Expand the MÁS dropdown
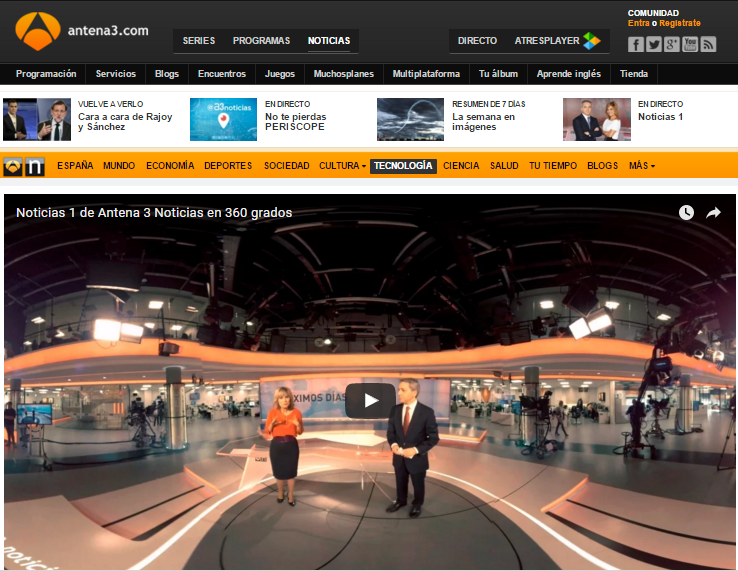 click(642, 166)
